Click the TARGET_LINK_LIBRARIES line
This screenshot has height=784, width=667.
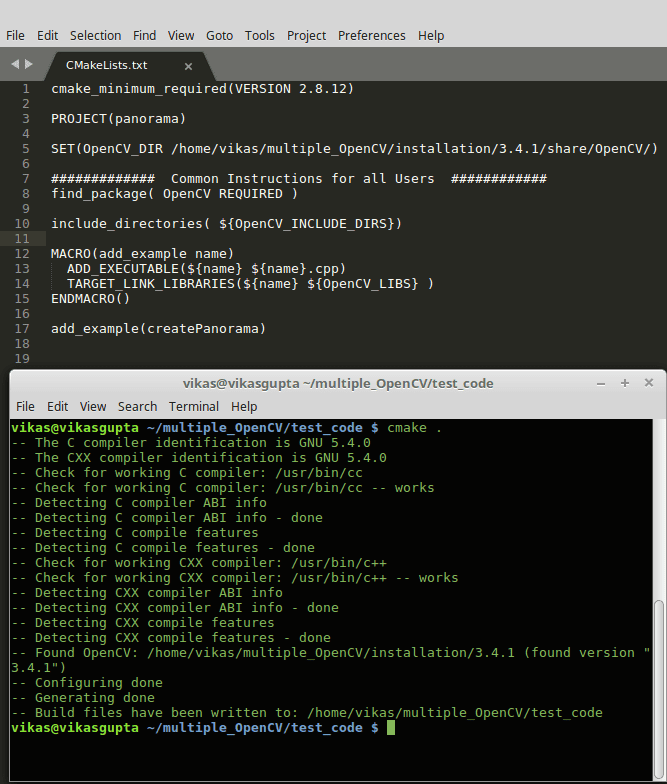click(x=250, y=284)
